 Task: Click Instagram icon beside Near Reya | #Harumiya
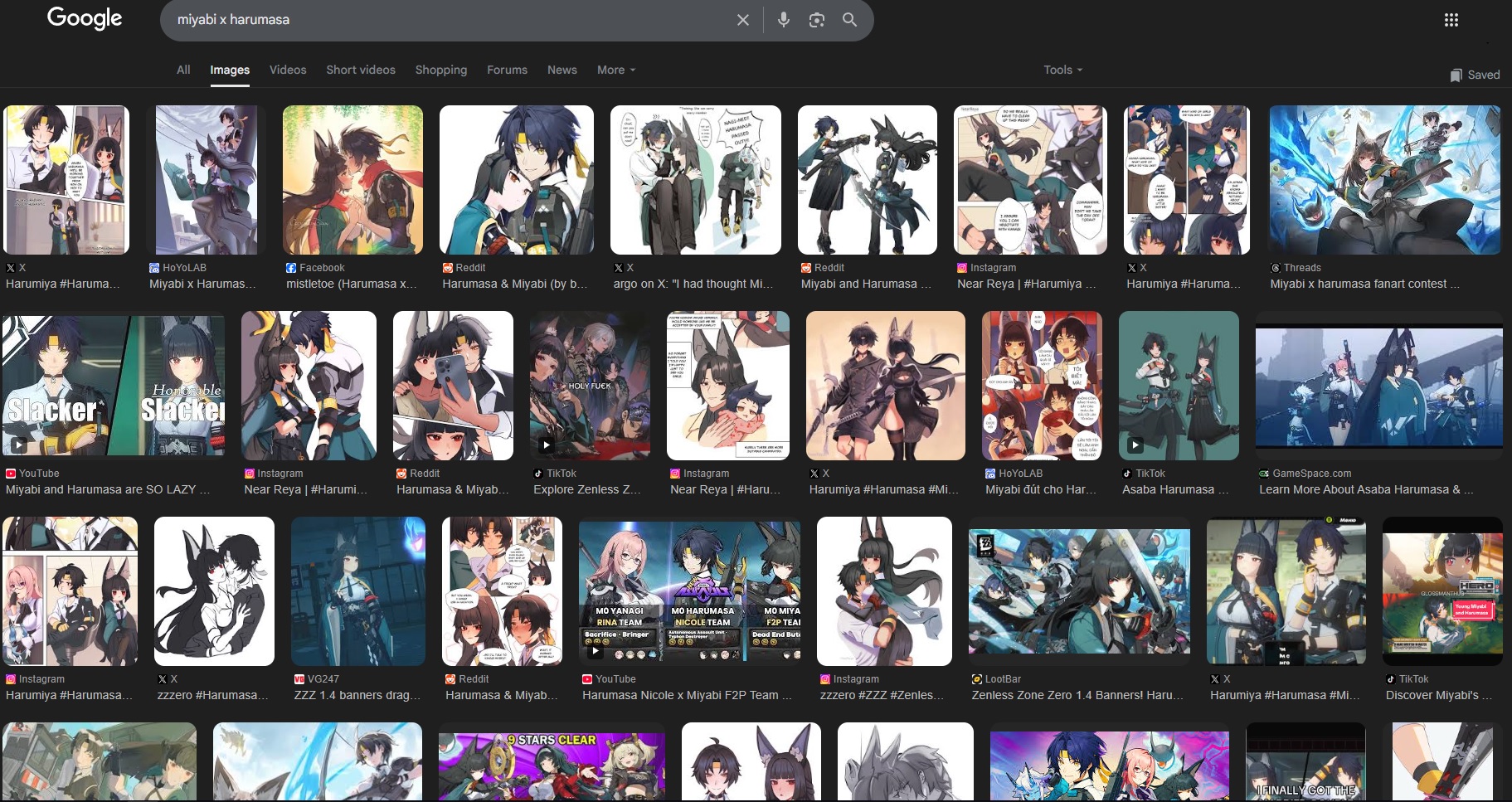click(x=962, y=268)
